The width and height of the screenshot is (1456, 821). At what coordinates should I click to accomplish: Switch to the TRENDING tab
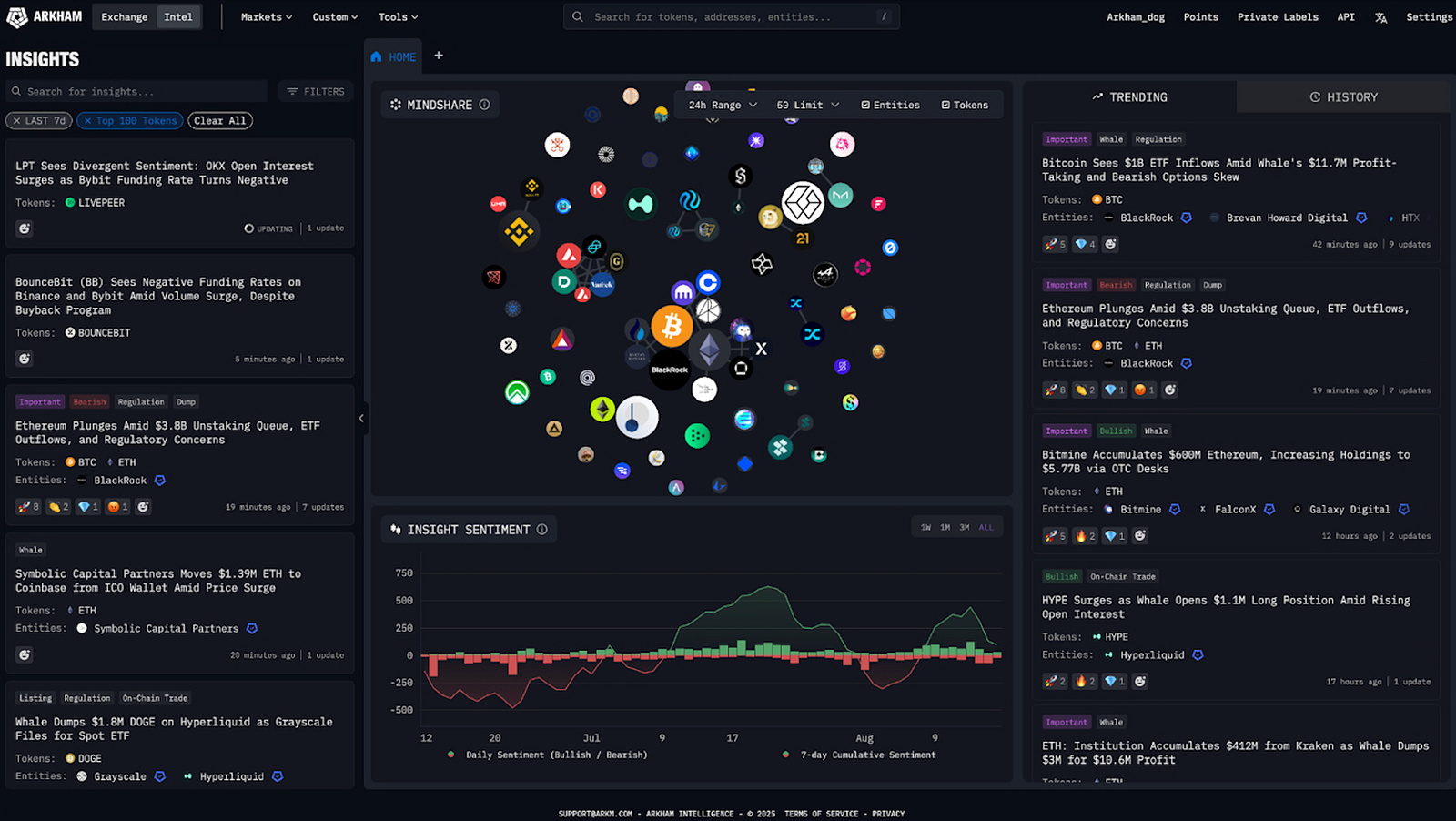click(1129, 97)
